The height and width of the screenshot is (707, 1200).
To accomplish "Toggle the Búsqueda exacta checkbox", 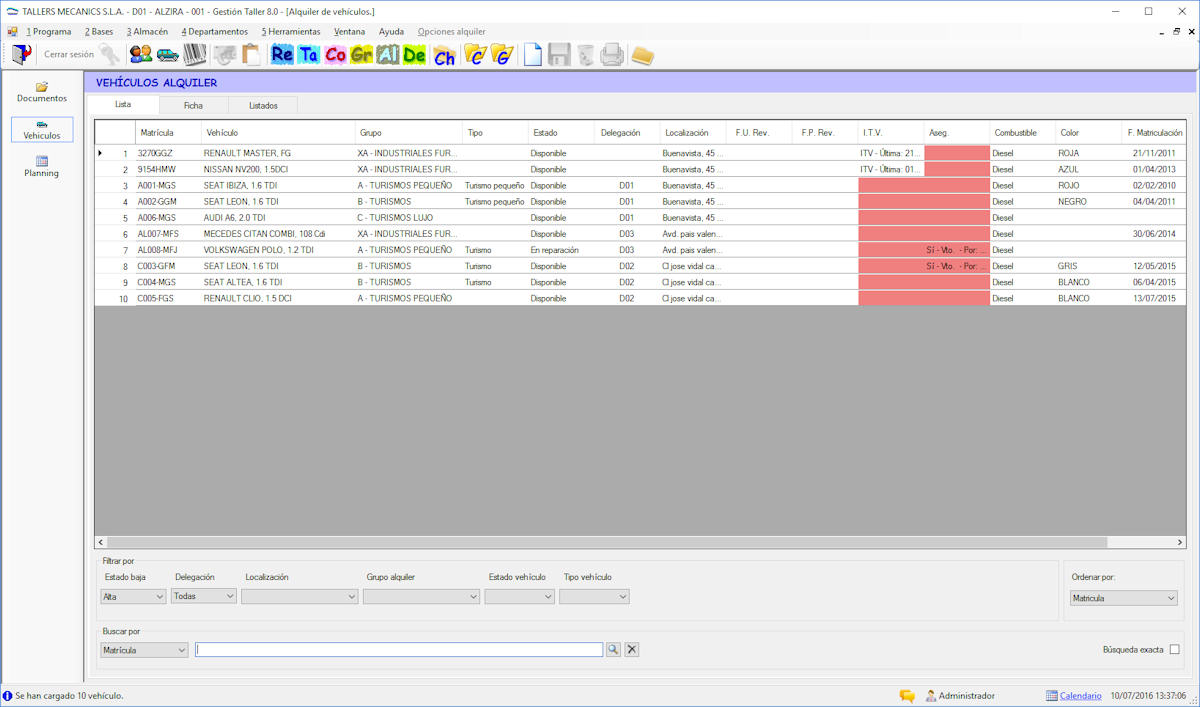I will [x=1175, y=649].
